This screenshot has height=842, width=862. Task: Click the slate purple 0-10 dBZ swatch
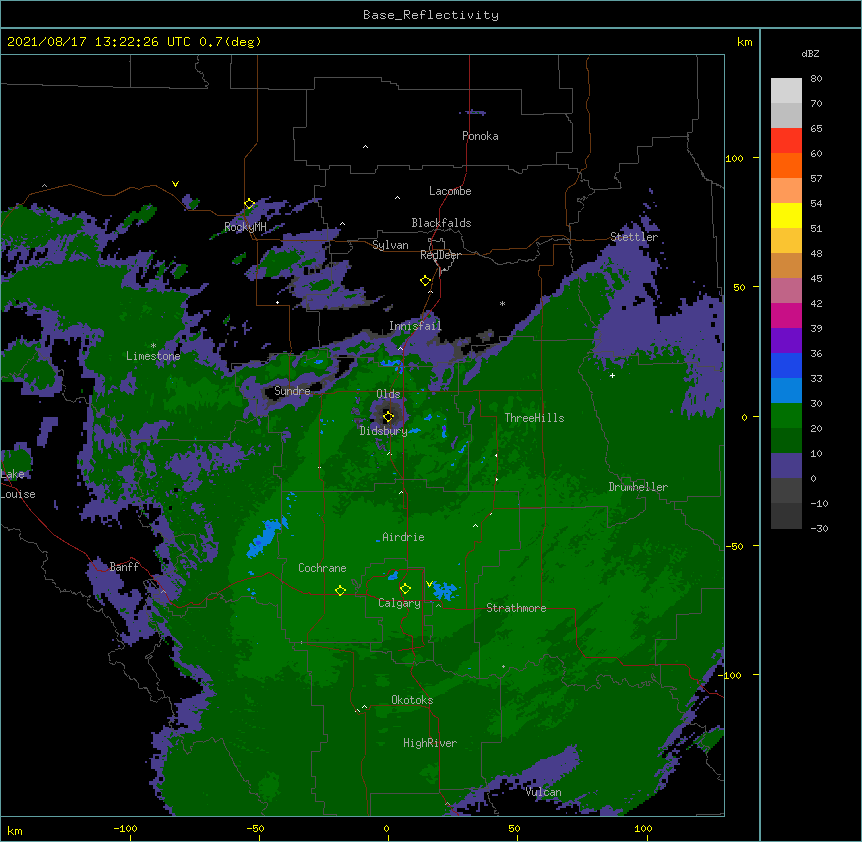(786, 466)
